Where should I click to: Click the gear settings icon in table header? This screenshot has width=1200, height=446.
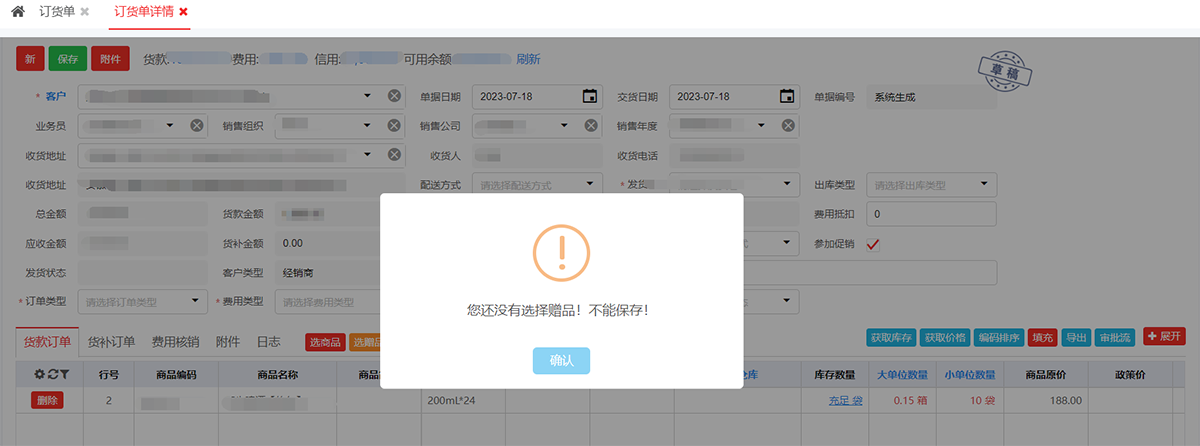pos(39,374)
